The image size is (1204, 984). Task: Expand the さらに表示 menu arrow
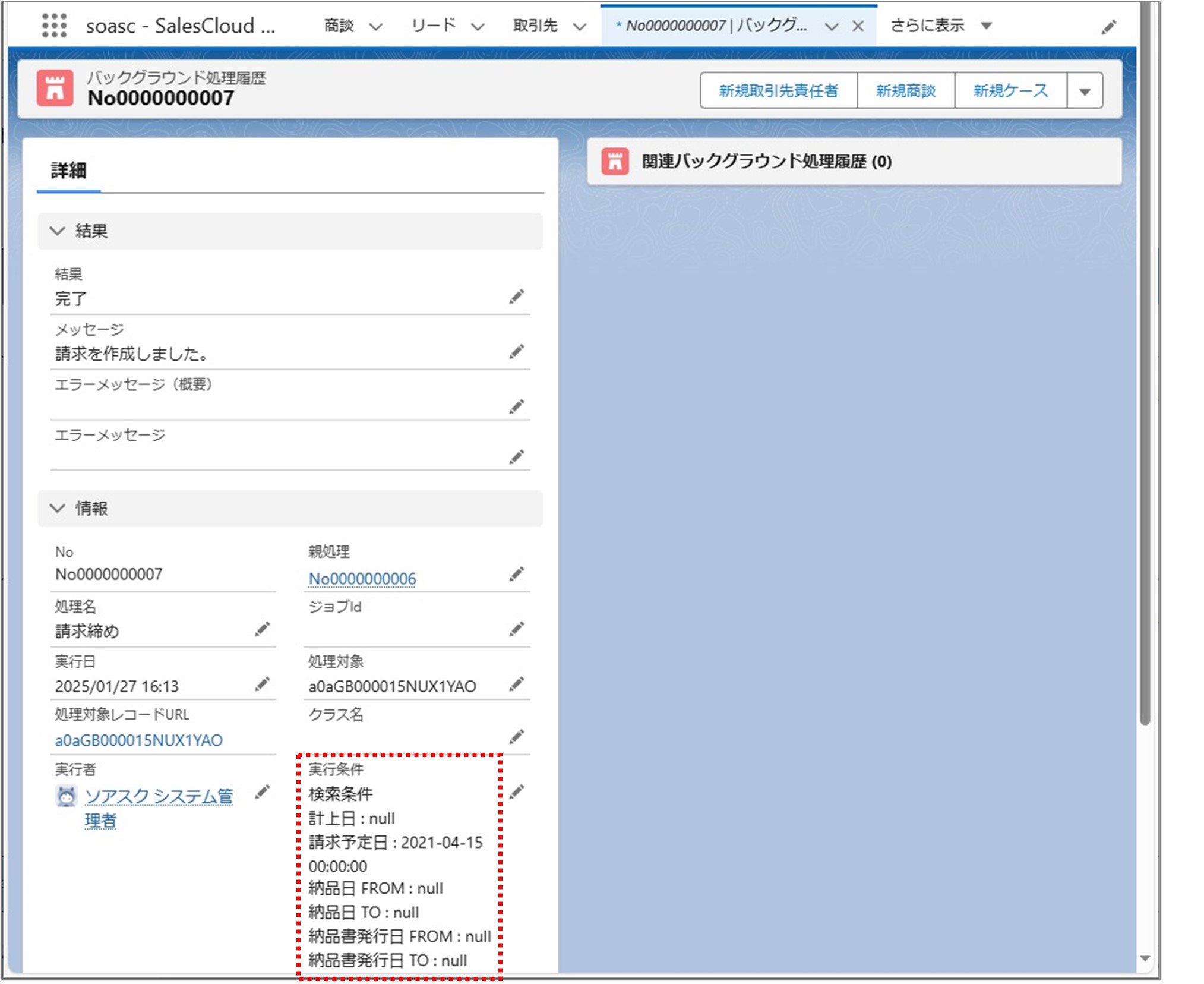pos(986,26)
